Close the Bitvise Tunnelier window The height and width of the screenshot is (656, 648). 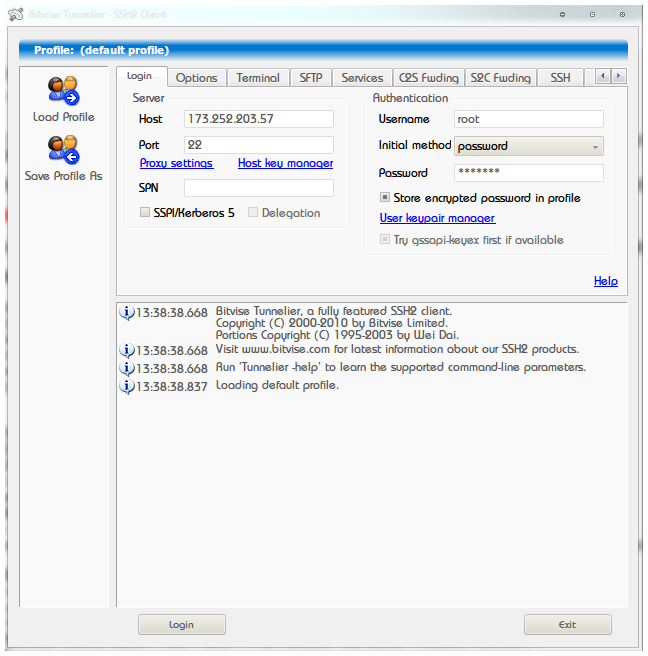point(622,15)
